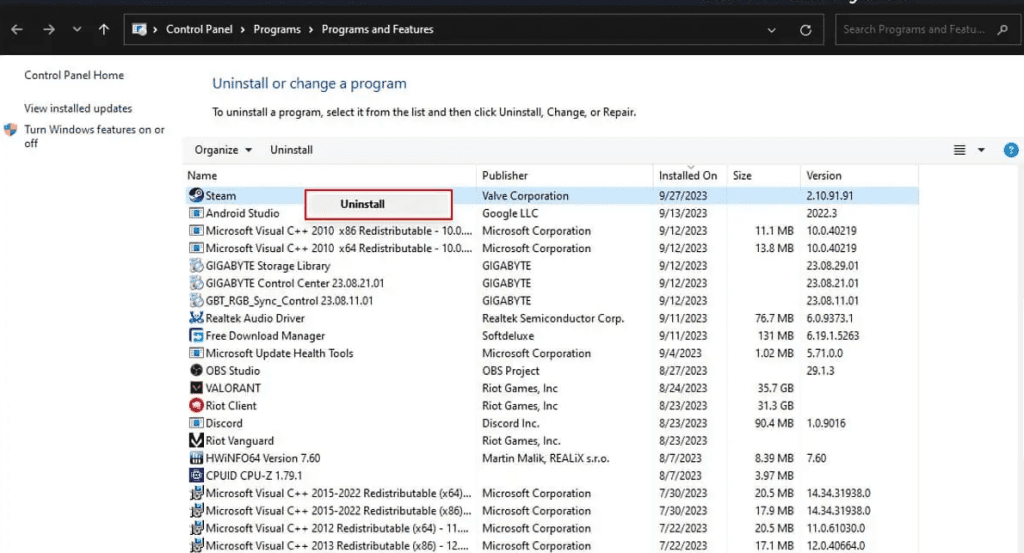Select the VALORANT icon
Viewport: 1024px width, 553px height.
coord(196,388)
